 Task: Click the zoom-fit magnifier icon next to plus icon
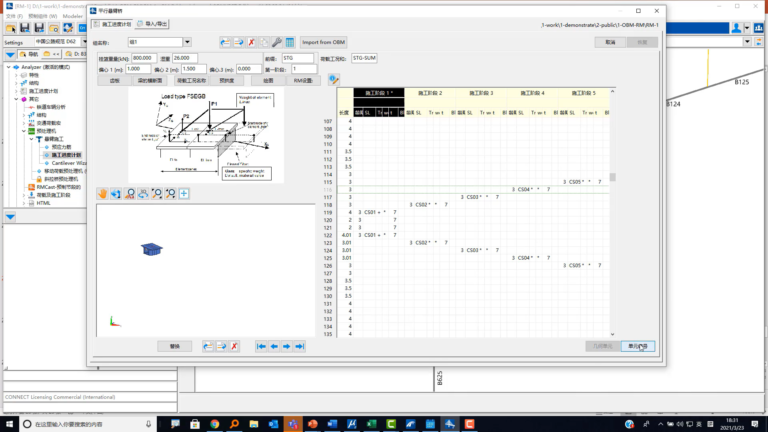170,193
